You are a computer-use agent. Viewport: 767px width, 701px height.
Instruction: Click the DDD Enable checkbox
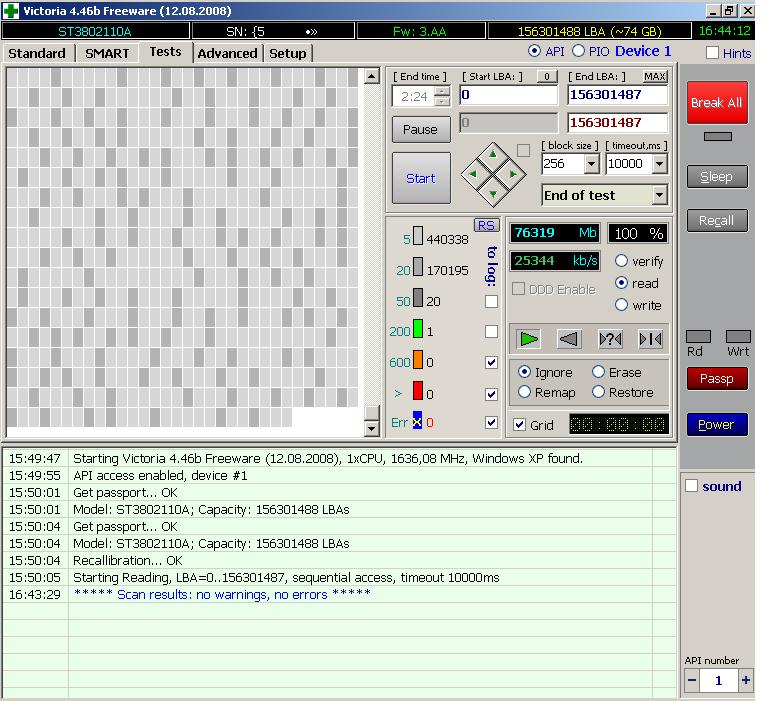tap(519, 289)
